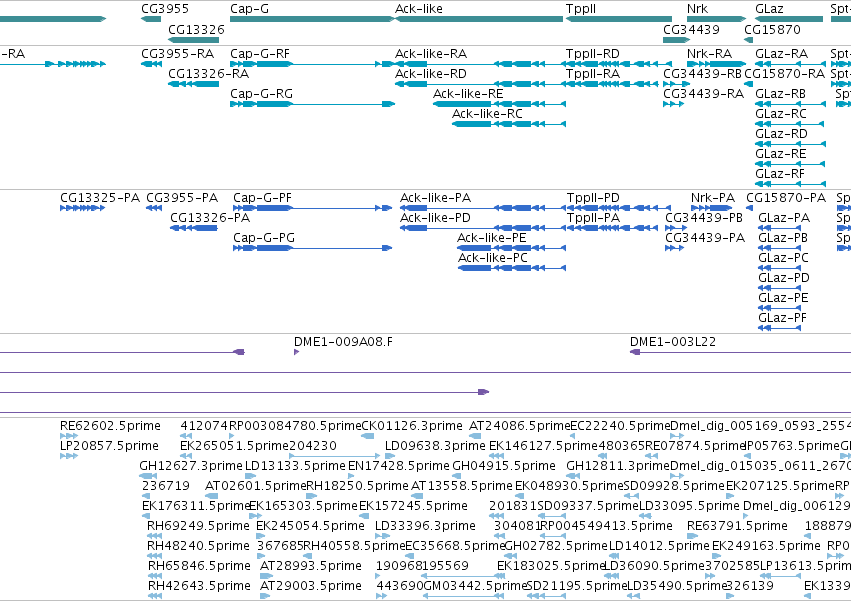Click transcript Ack-like-RA
Viewport: 851px width, 601px height.
point(480,64)
